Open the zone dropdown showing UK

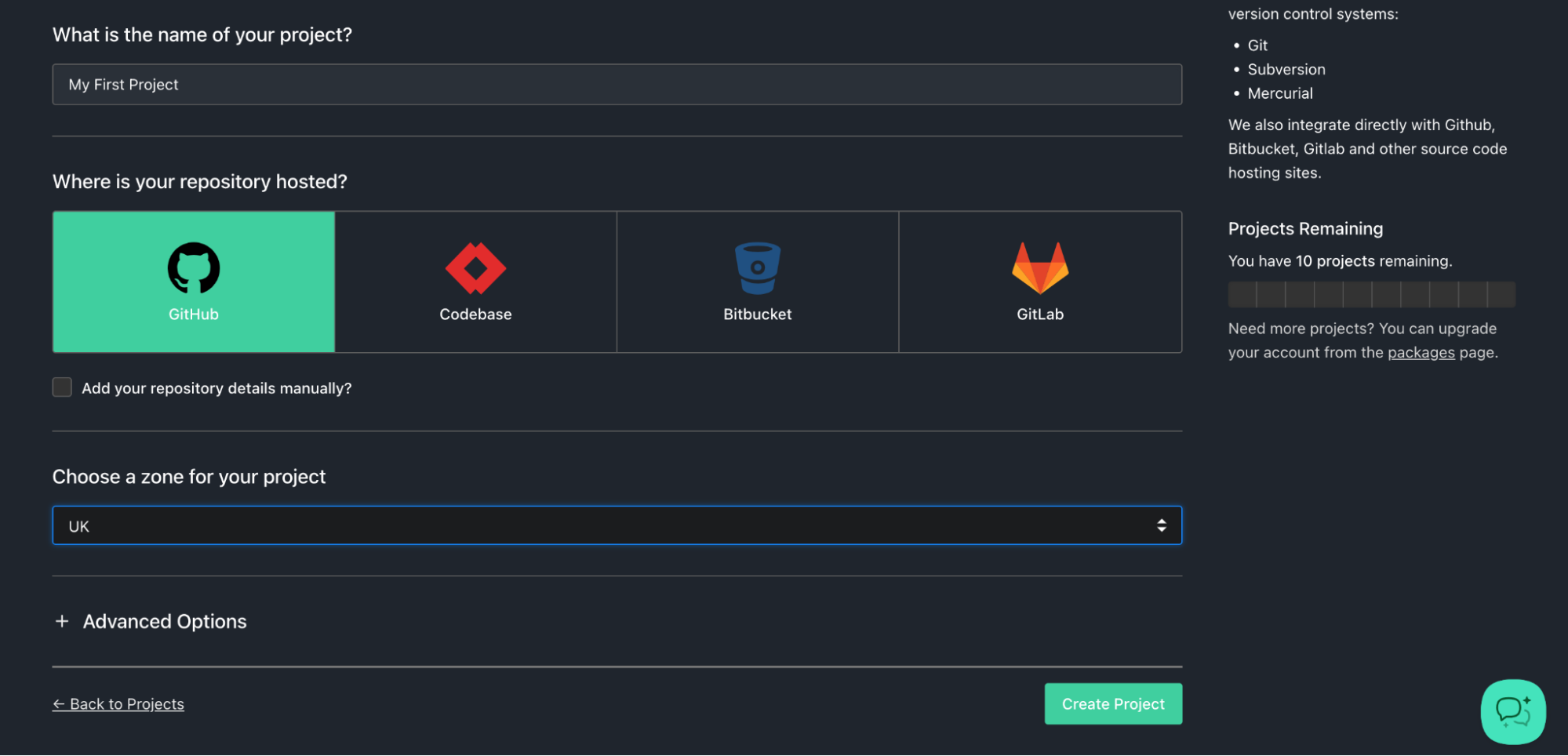tap(617, 525)
